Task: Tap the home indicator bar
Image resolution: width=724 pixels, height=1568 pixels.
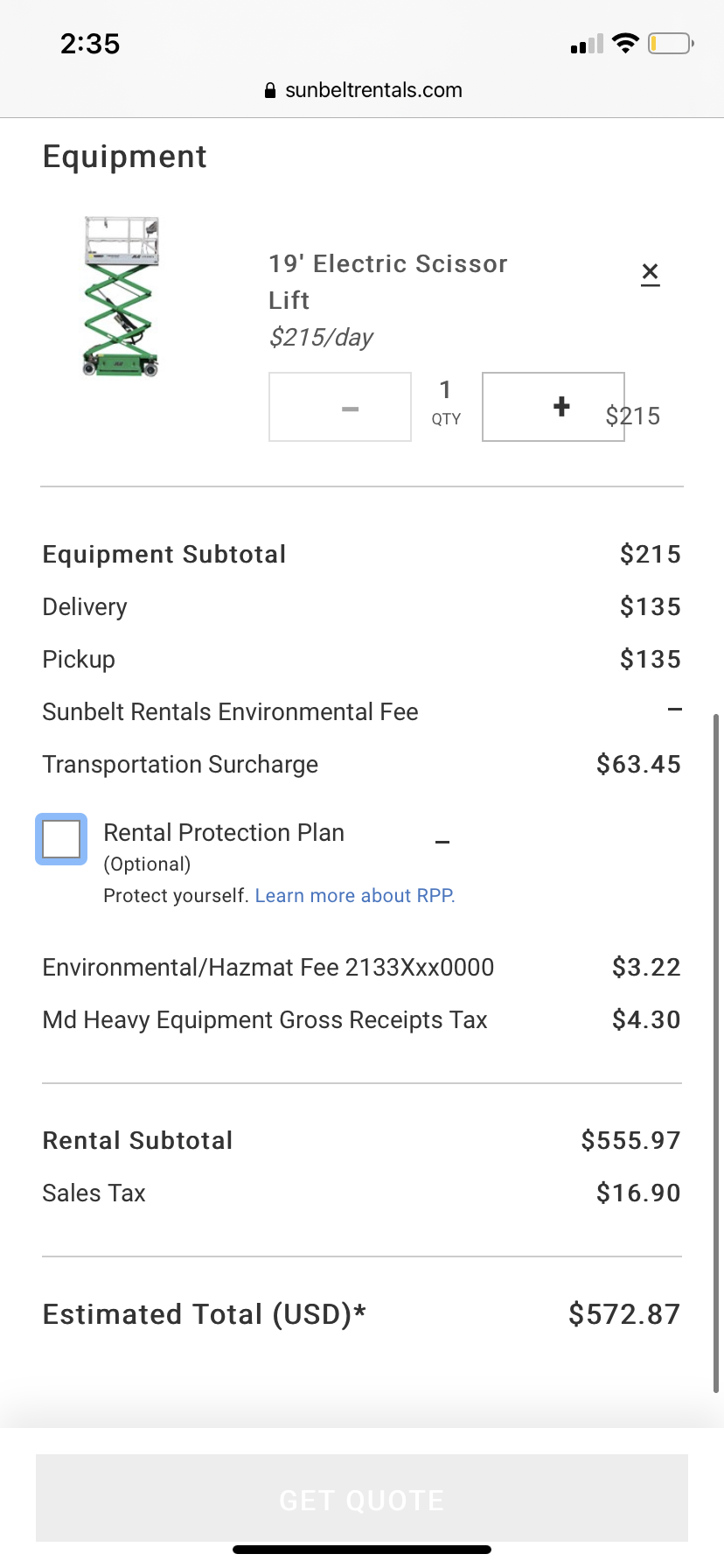Action: 362,1550
